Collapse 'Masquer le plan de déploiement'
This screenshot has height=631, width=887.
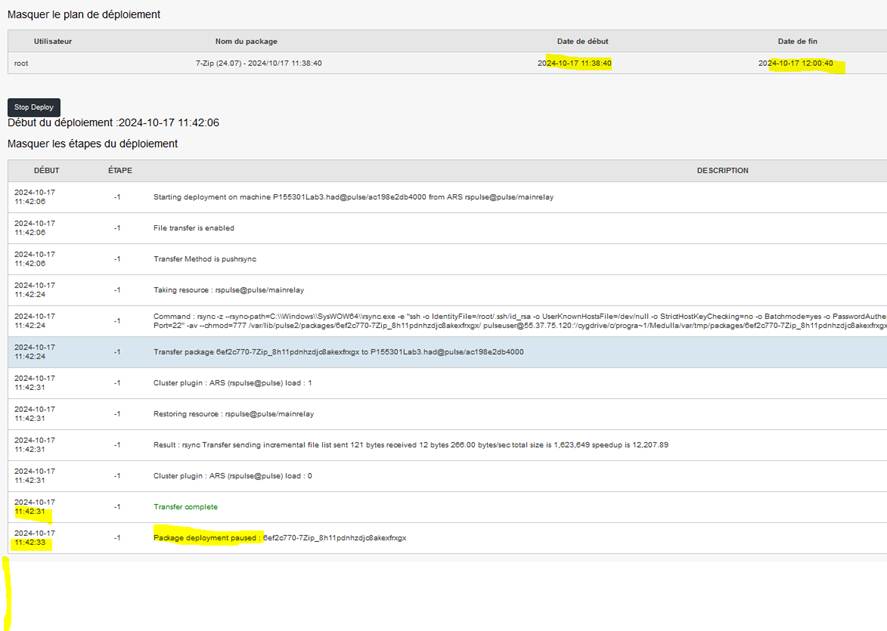pos(84,15)
